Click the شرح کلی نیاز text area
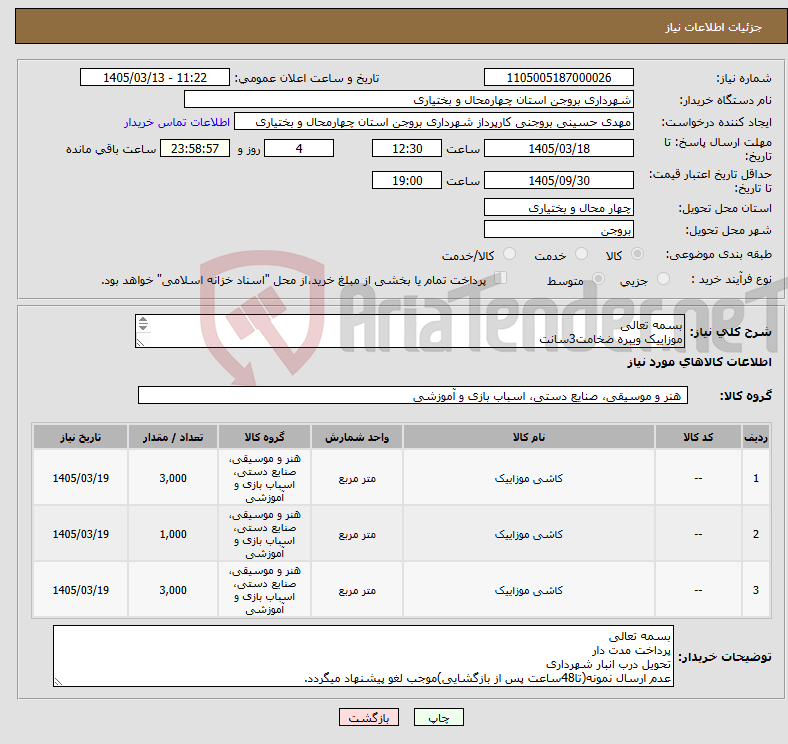This screenshot has height=744, width=788. (x=410, y=331)
